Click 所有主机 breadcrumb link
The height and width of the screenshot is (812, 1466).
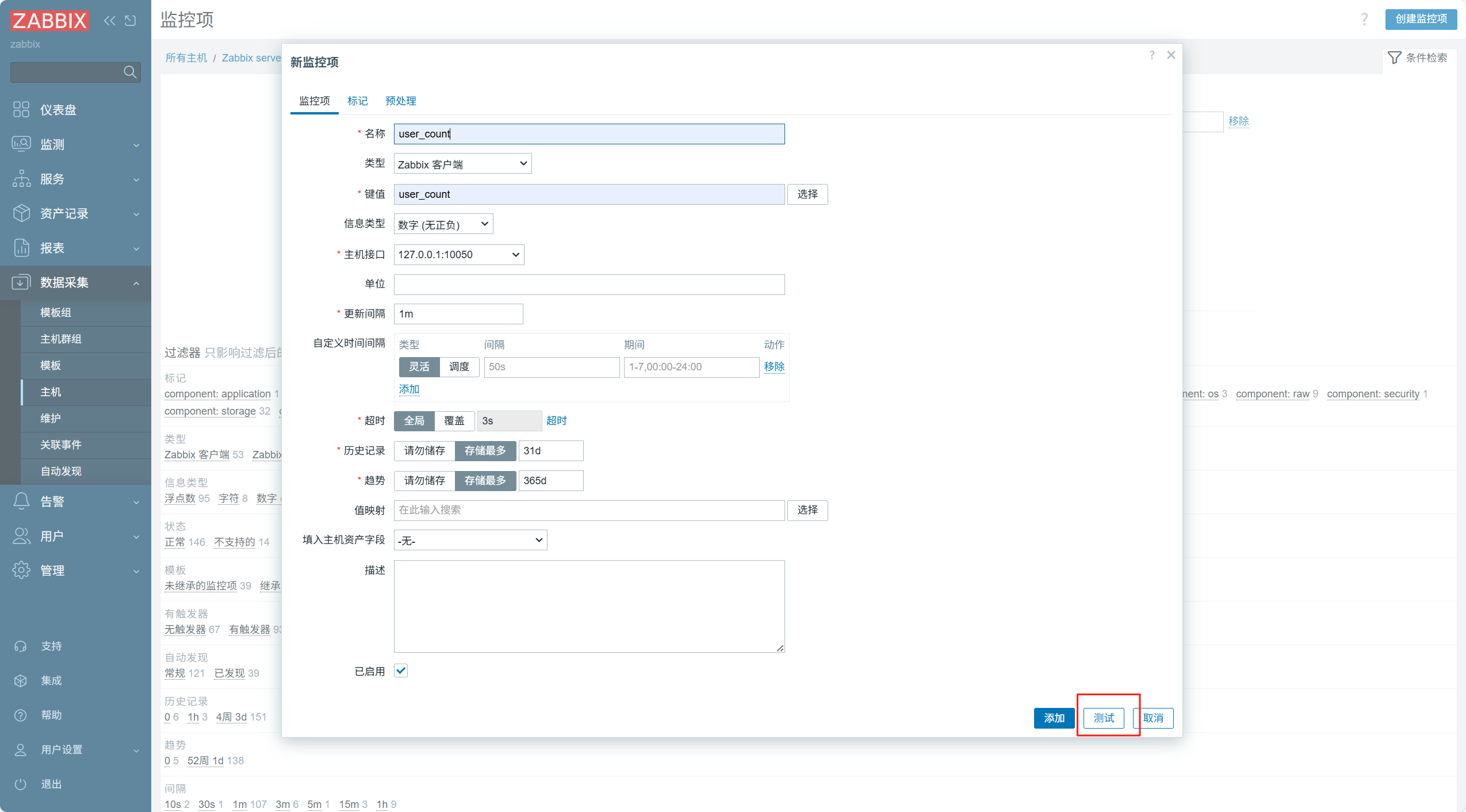click(x=186, y=58)
